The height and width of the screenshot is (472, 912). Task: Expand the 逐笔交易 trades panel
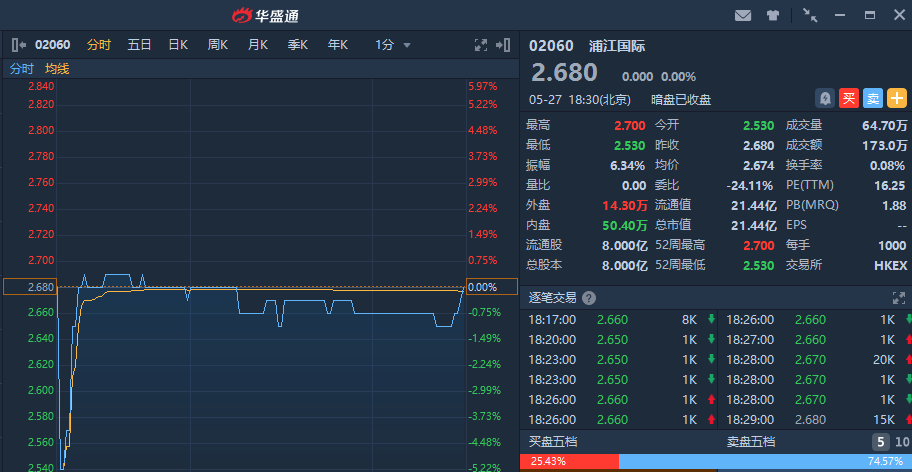tap(899, 299)
